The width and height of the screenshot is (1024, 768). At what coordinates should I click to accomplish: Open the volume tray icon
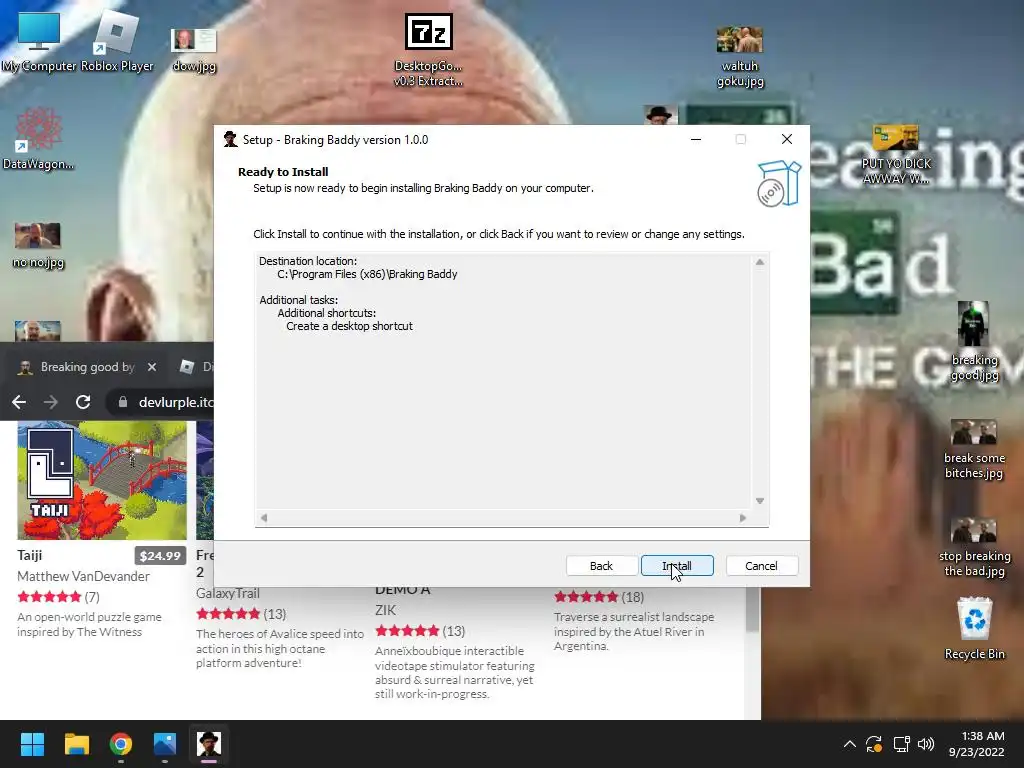(x=926, y=744)
